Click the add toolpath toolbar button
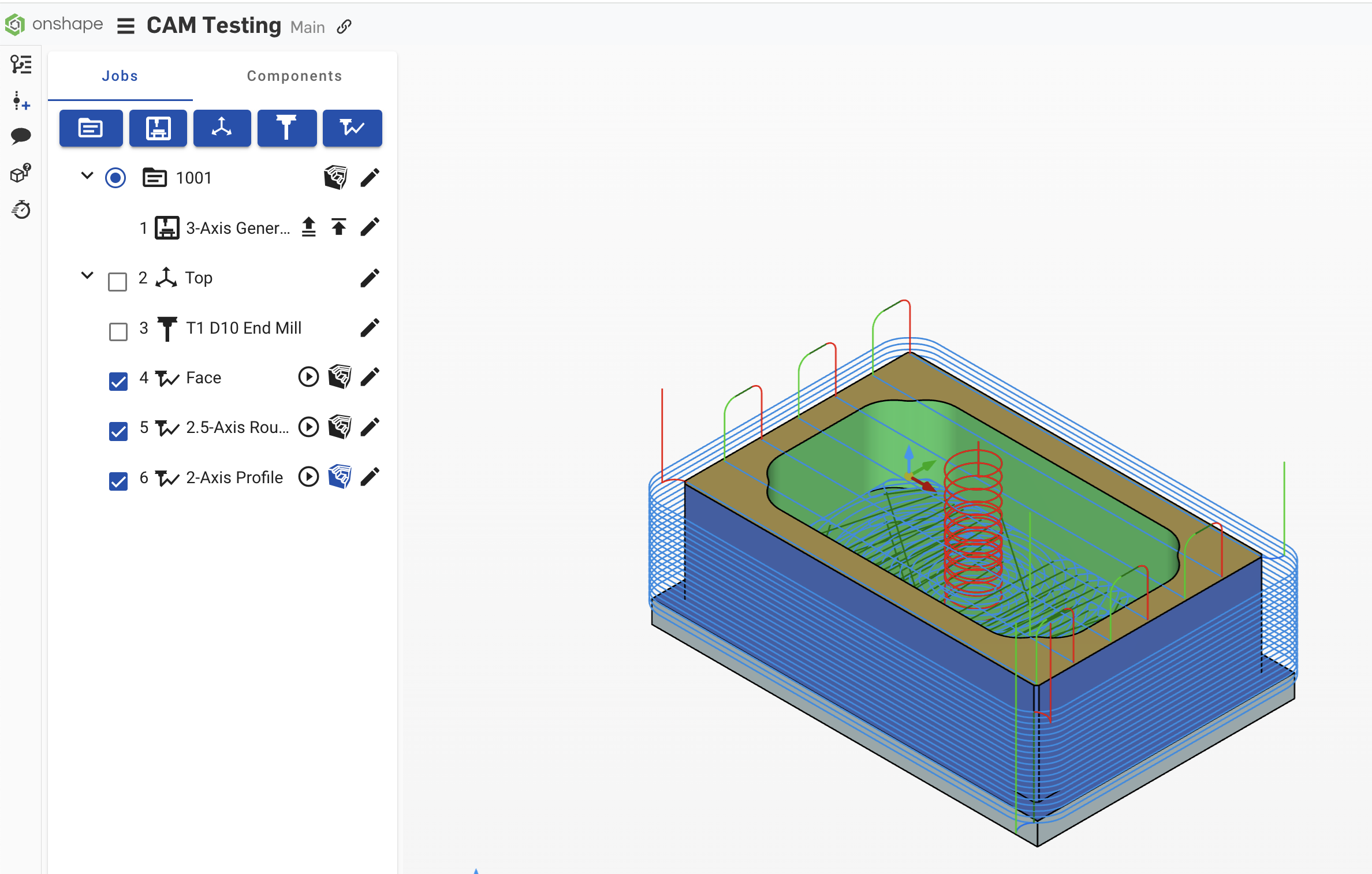The width and height of the screenshot is (1372, 874). 352,128
